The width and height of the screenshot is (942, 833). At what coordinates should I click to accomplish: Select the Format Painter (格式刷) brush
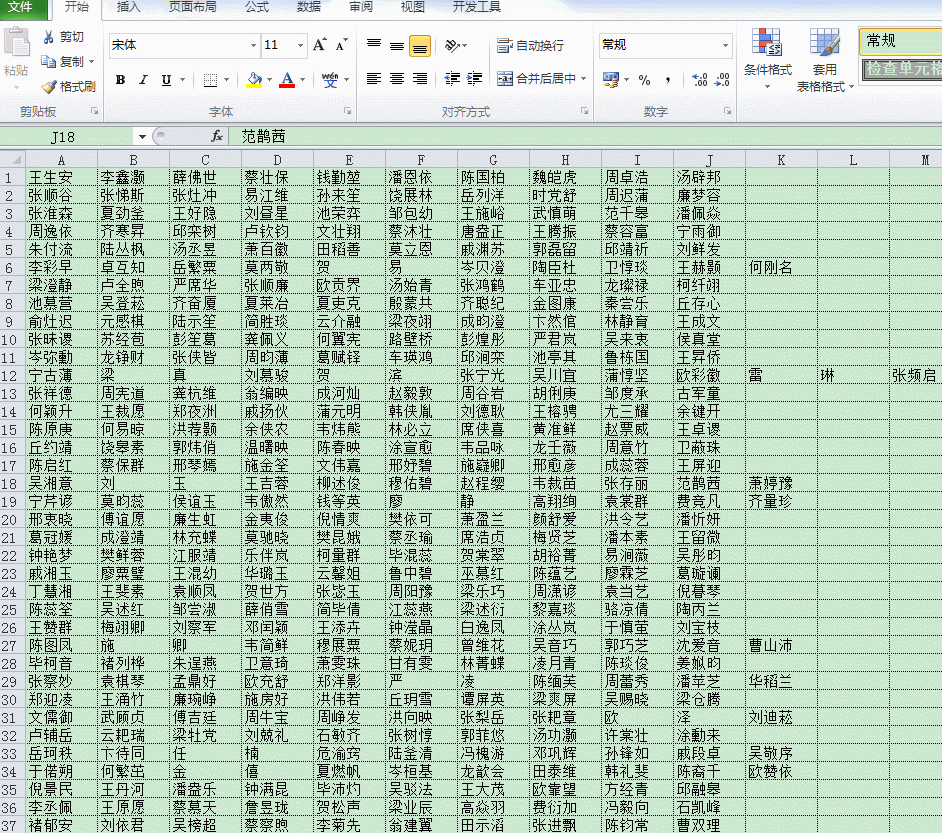point(49,86)
